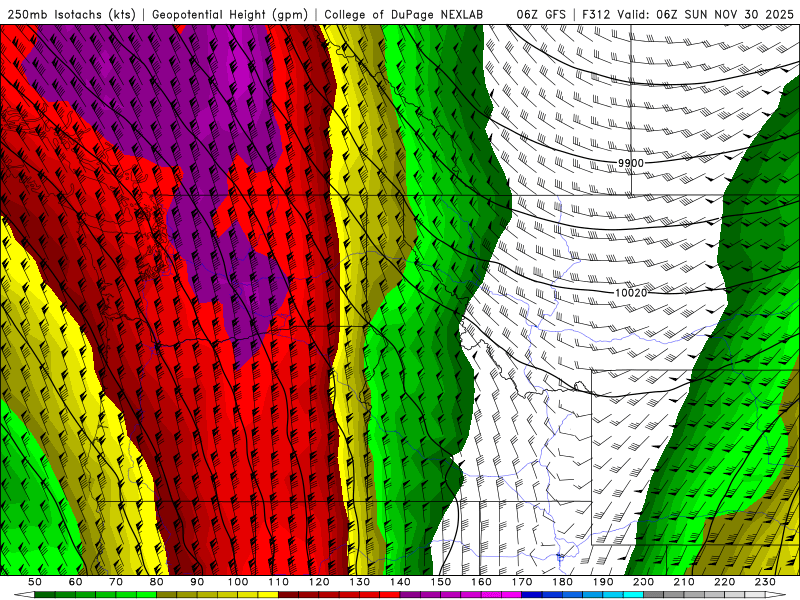Click the 80 value on color scale
This screenshot has width=800, height=600.
(x=156, y=582)
